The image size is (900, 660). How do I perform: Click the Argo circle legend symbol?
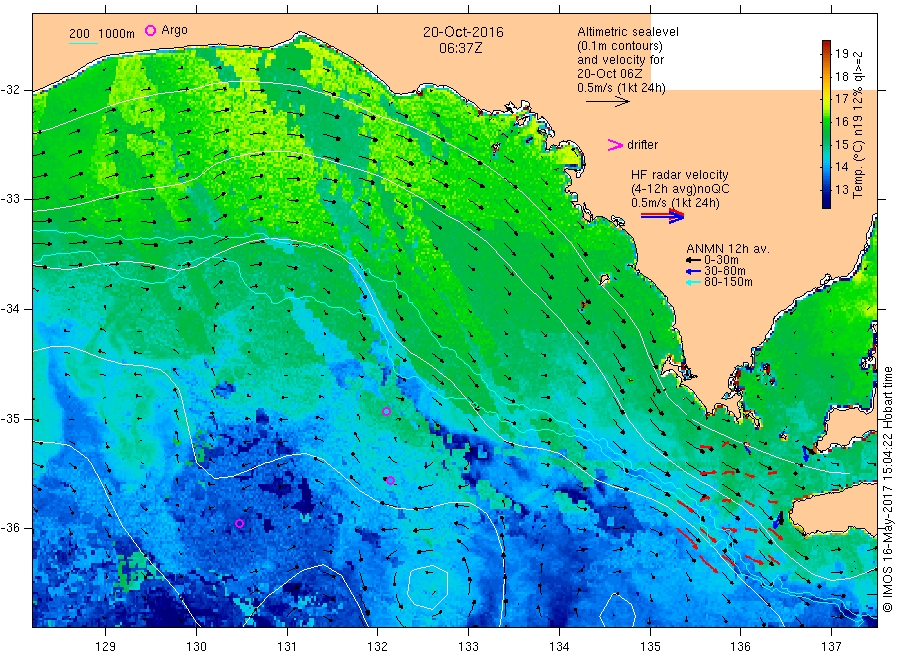point(150,30)
